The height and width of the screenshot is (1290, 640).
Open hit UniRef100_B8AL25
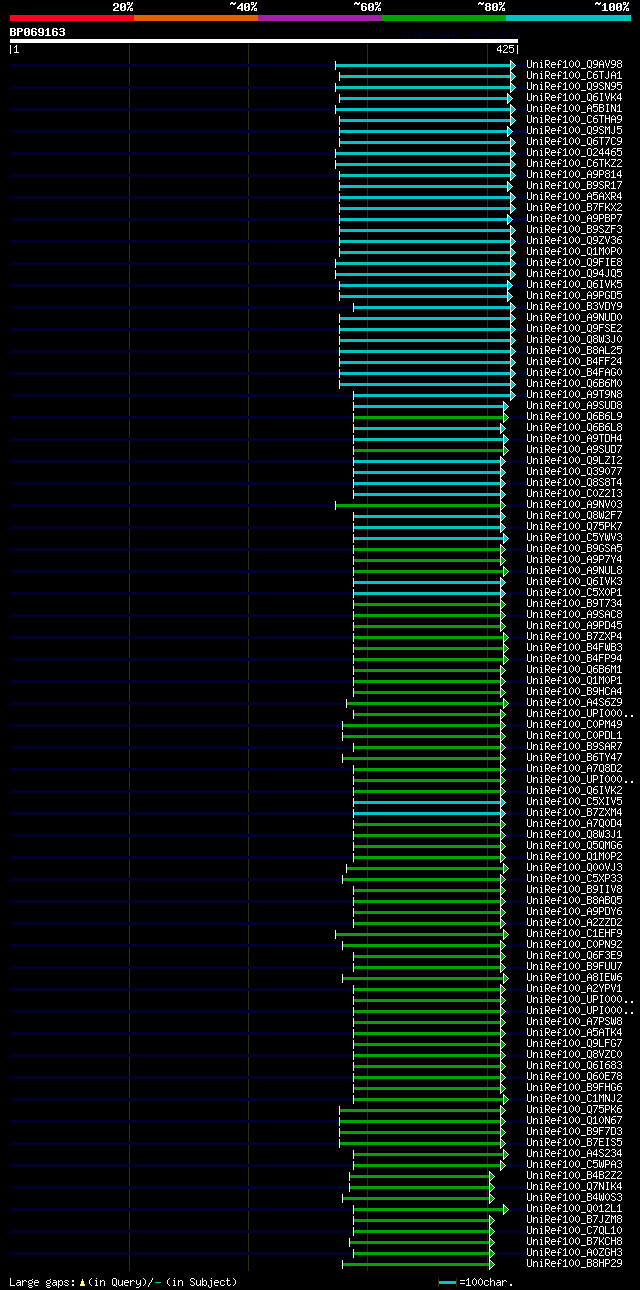click(574, 350)
